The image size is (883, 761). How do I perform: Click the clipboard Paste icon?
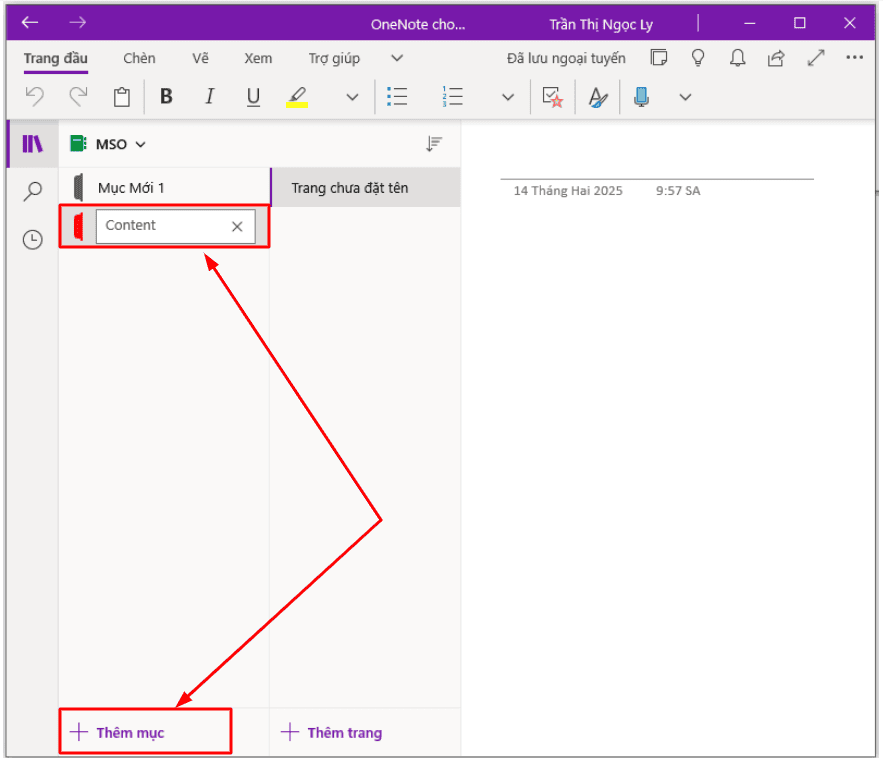click(122, 97)
